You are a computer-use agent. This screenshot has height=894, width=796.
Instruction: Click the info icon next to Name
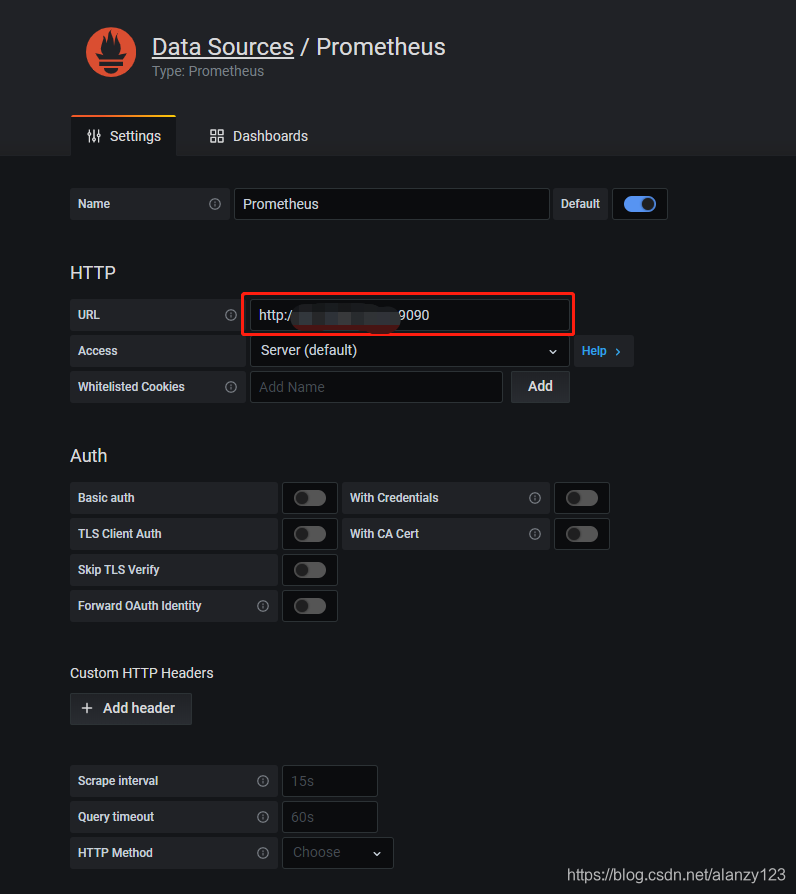click(x=215, y=204)
